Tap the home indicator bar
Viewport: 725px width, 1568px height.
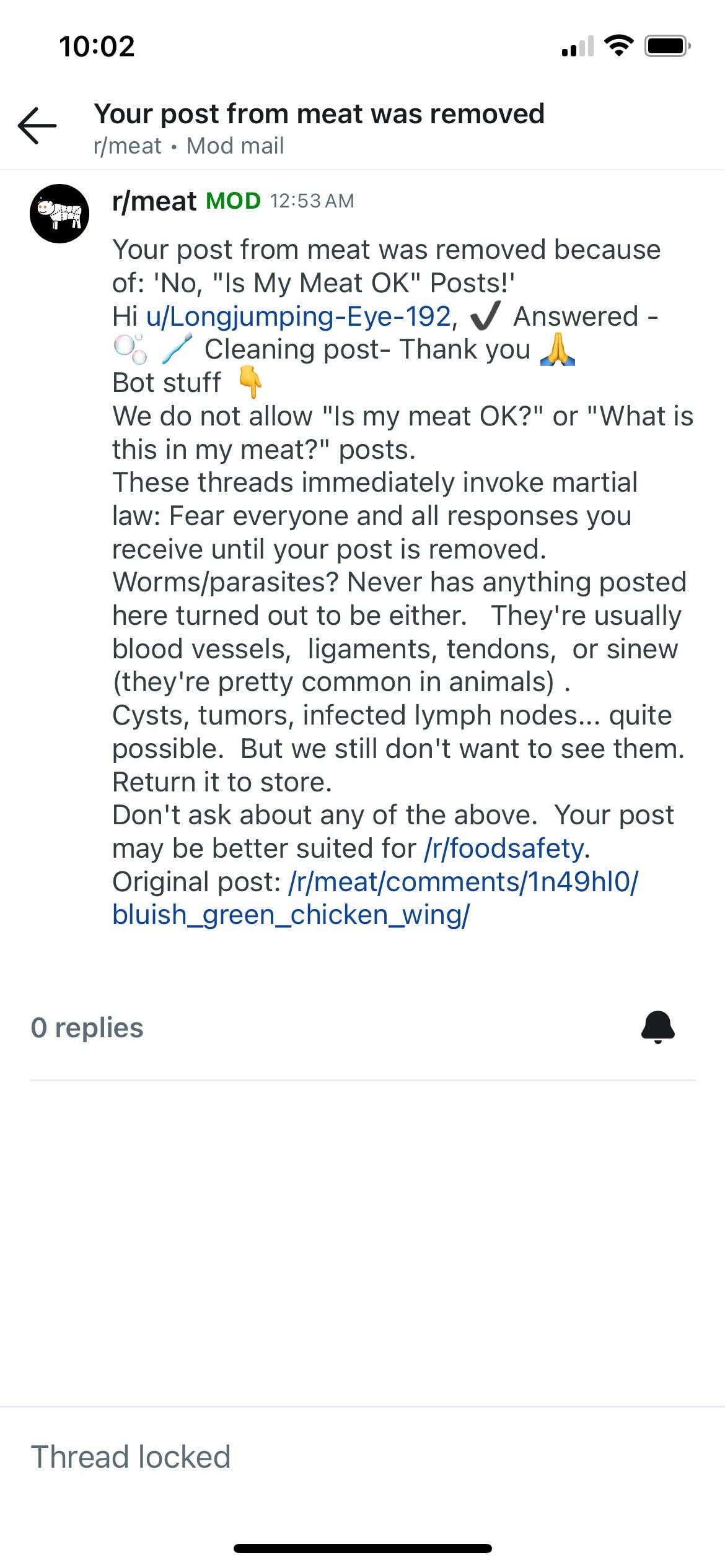tap(362, 1548)
